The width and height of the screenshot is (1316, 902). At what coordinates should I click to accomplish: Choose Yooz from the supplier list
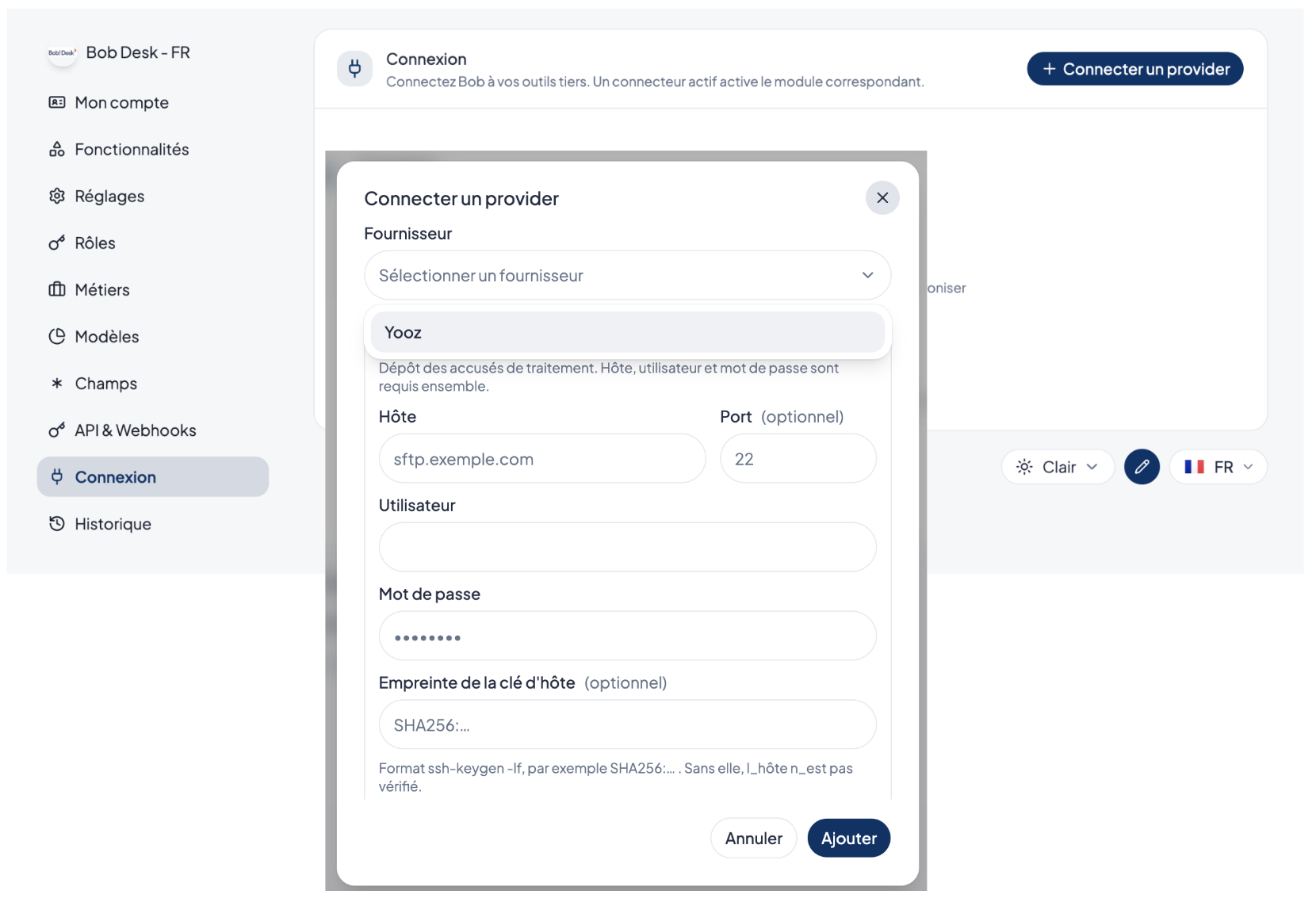[627, 332]
